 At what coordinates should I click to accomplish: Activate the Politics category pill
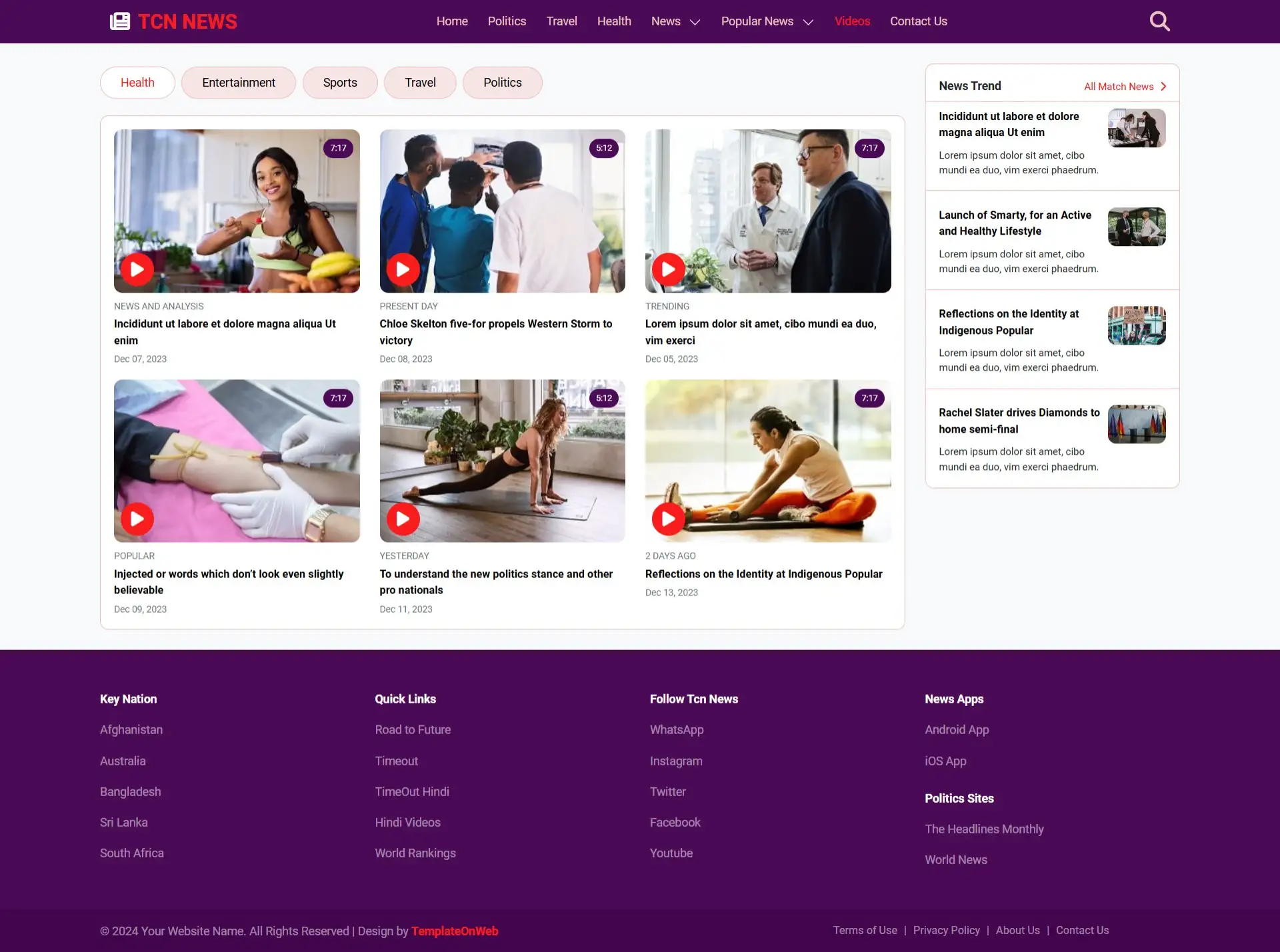(502, 82)
